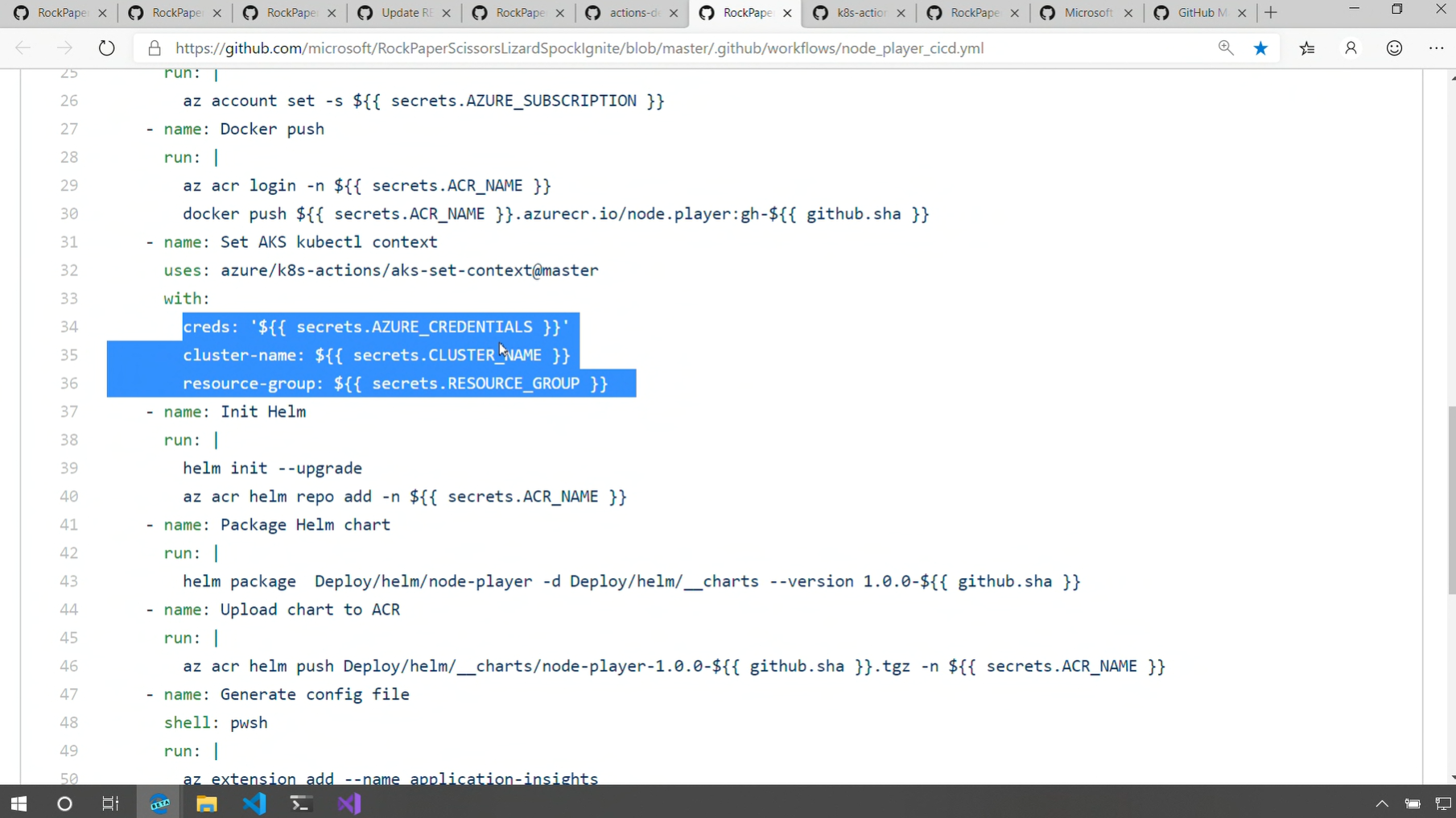
Task: View site security lock information
Action: point(155,48)
